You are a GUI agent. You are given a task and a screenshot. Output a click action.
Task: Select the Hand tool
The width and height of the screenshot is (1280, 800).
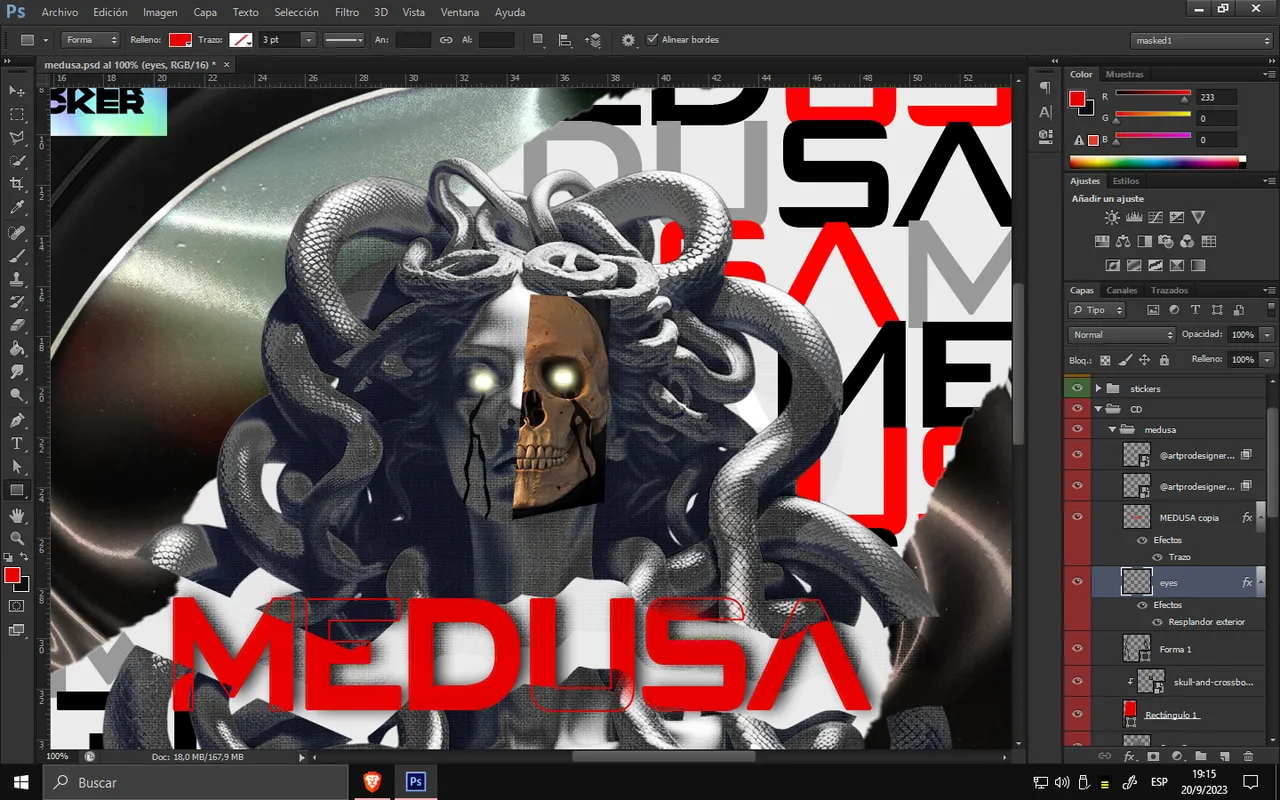[x=17, y=515]
